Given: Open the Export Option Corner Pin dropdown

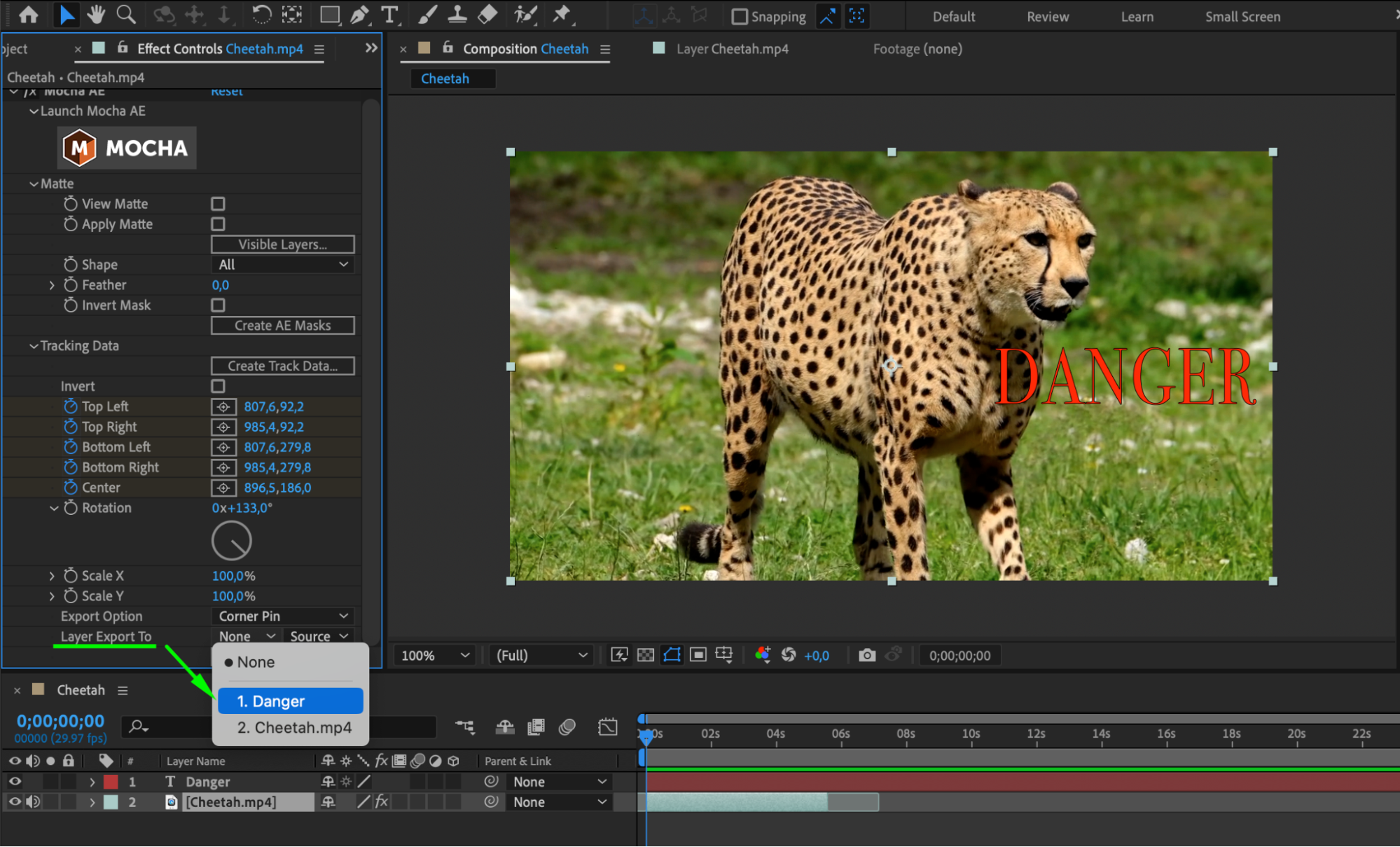Looking at the screenshot, I should click(x=282, y=616).
